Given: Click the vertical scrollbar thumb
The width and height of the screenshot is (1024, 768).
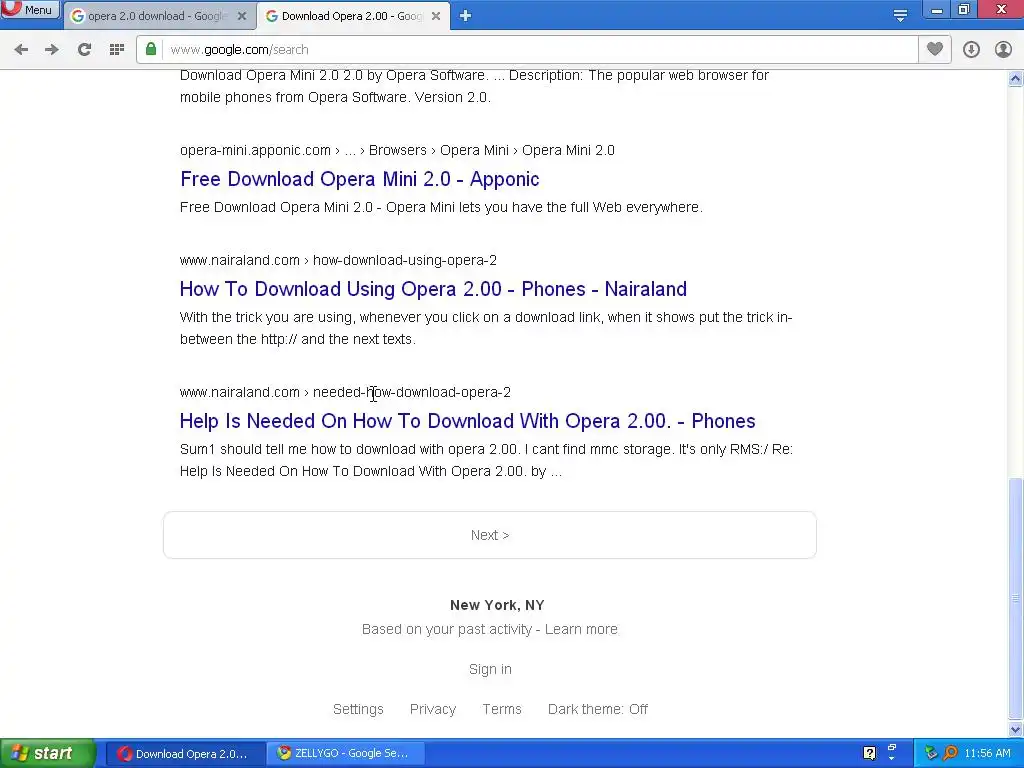Looking at the screenshot, I should [1016, 598].
